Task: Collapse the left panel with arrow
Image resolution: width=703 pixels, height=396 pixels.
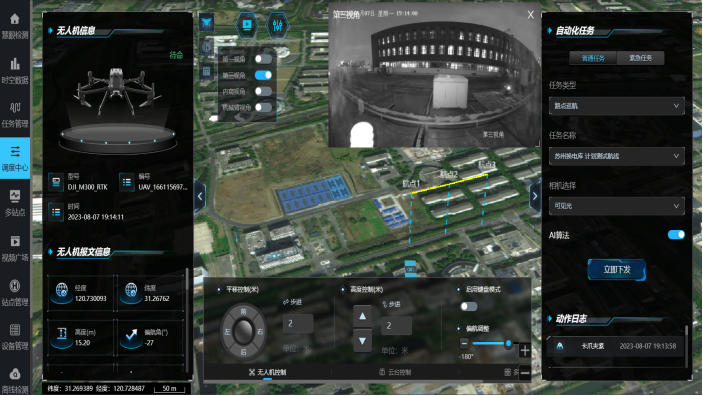Action: (x=200, y=196)
